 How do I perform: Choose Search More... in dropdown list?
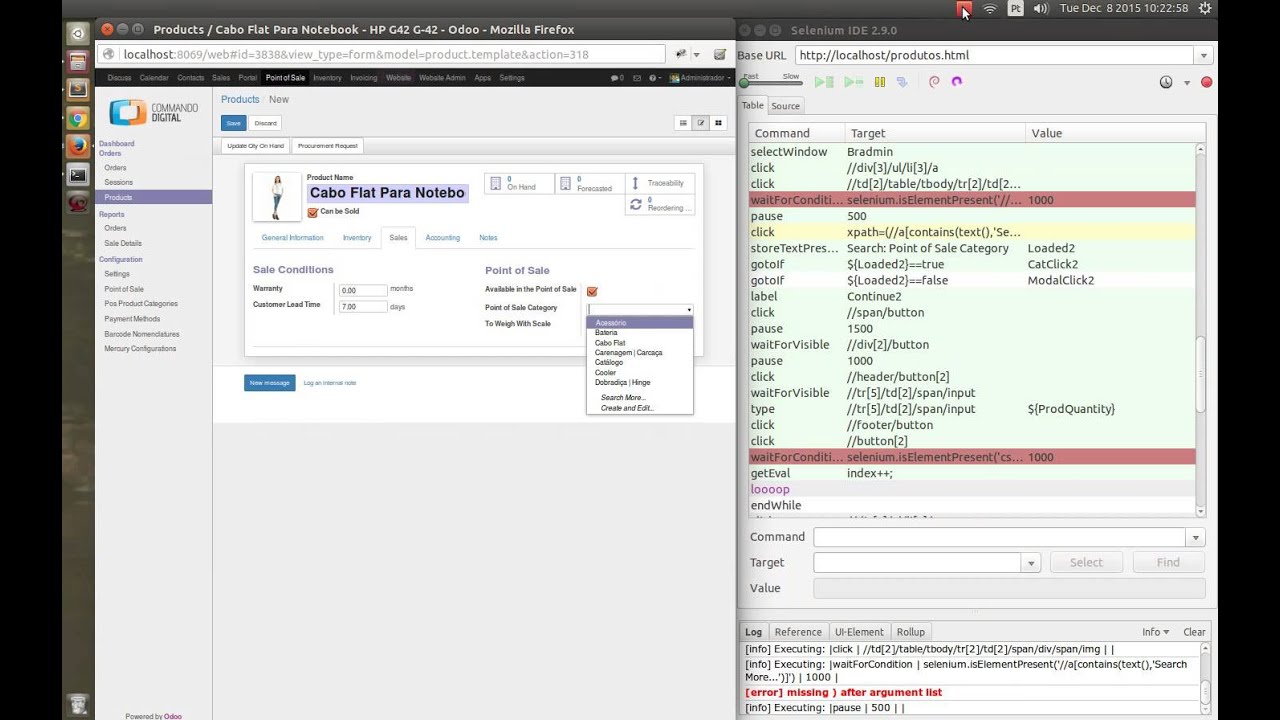click(623, 398)
